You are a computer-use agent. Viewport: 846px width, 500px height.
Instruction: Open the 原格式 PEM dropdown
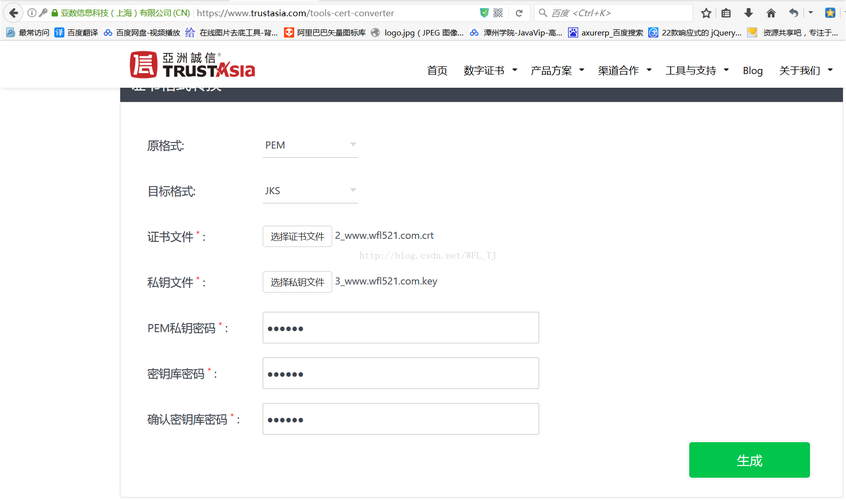pos(310,145)
